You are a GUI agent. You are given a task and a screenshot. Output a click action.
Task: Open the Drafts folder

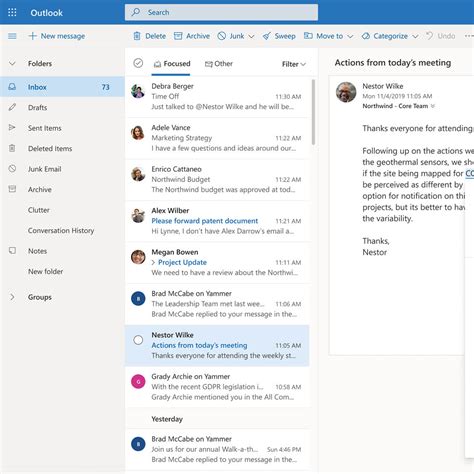pyautogui.click(x=62, y=107)
